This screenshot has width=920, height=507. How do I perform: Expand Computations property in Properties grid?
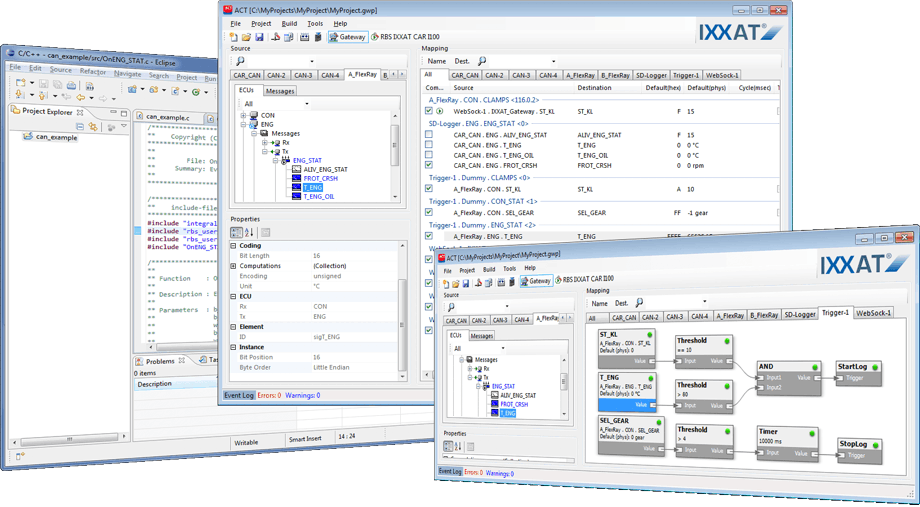[234, 266]
